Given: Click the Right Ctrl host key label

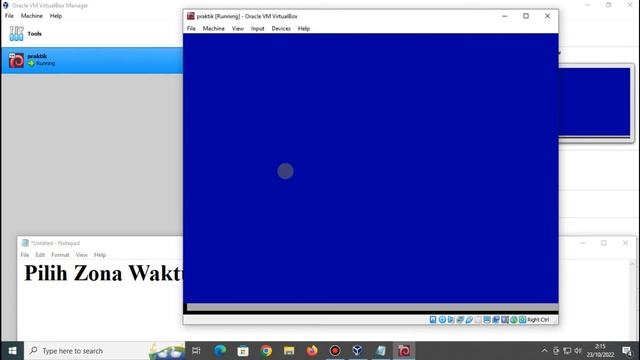Looking at the screenshot, I should (538, 320).
